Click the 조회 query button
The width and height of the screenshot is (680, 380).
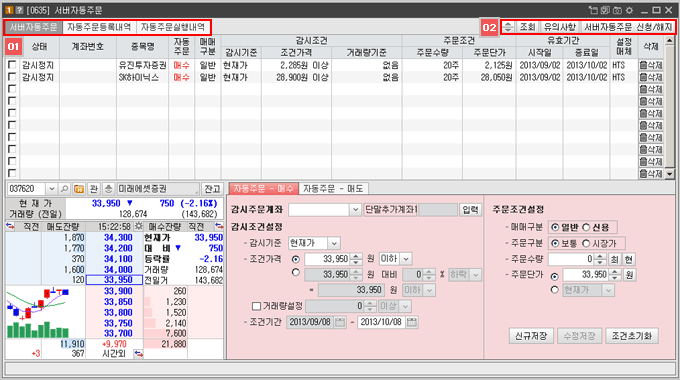click(527, 27)
